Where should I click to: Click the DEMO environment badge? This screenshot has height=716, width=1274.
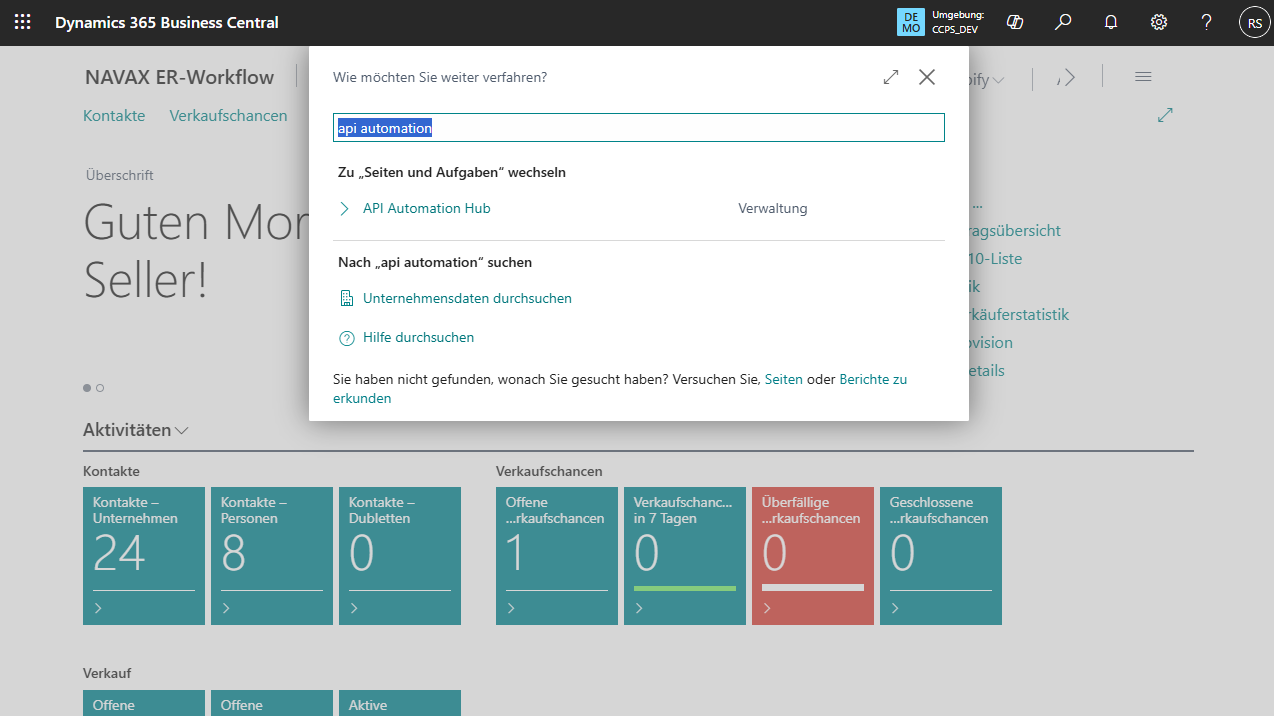911,22
